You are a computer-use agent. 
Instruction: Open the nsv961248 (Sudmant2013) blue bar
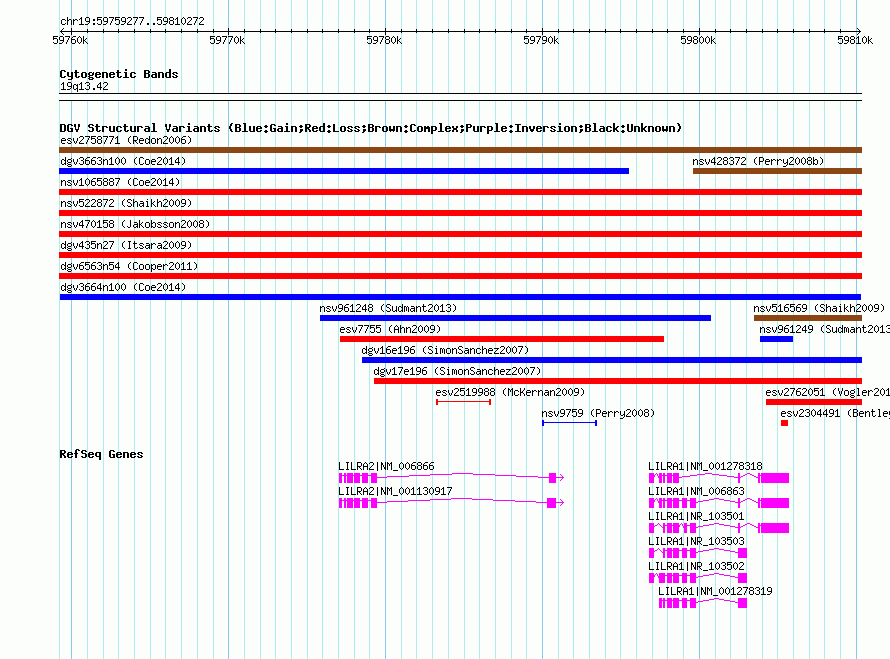click(x=515, y=318)
